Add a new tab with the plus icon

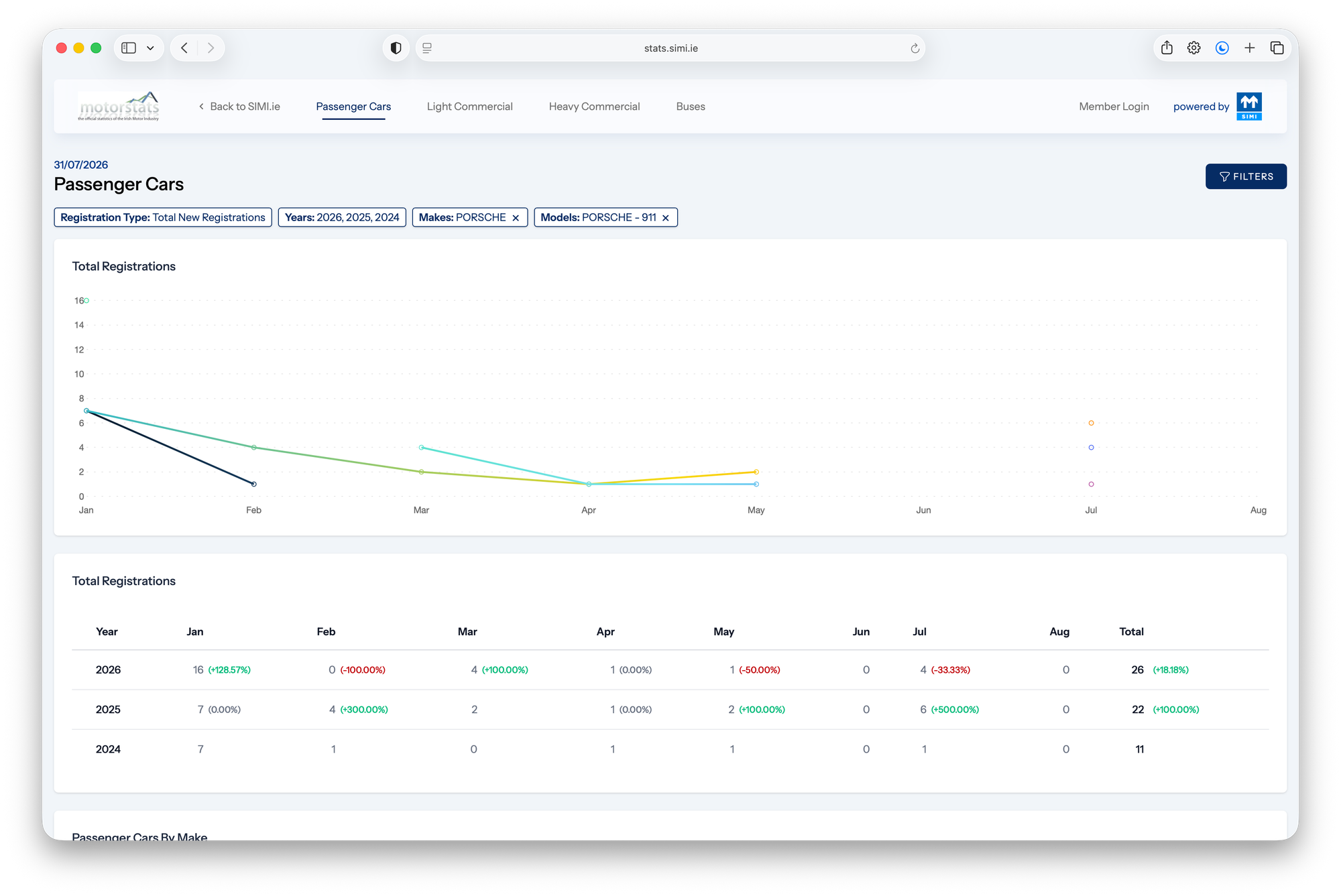tap(1249, 48)
